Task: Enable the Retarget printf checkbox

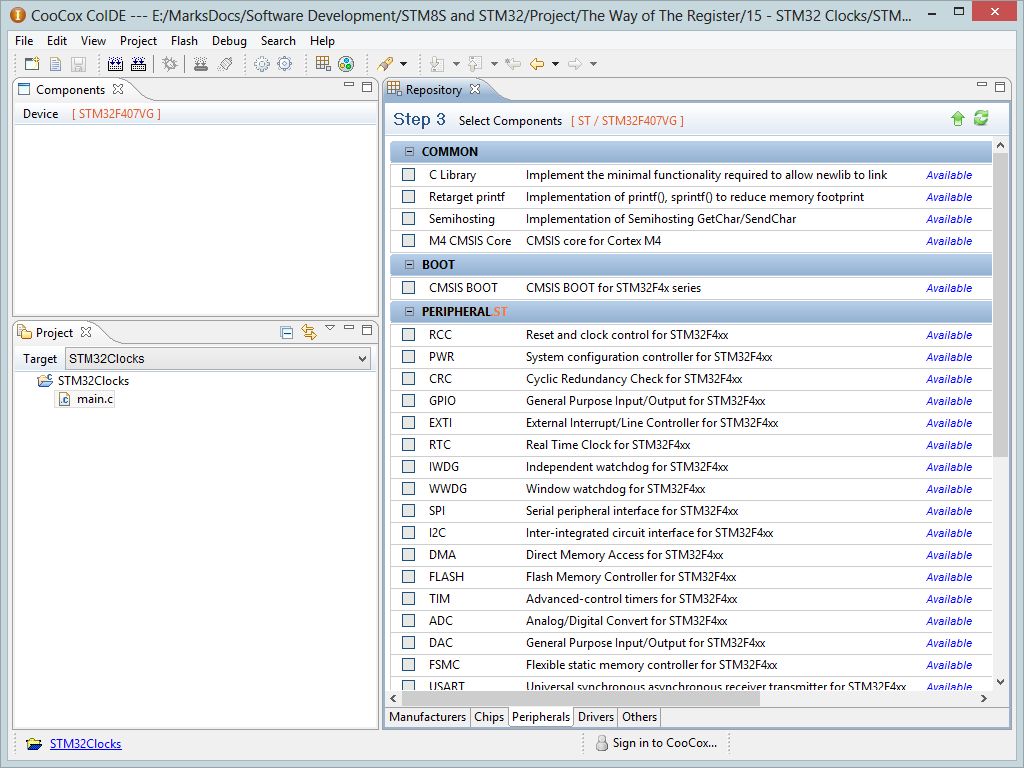Action: 409,197
